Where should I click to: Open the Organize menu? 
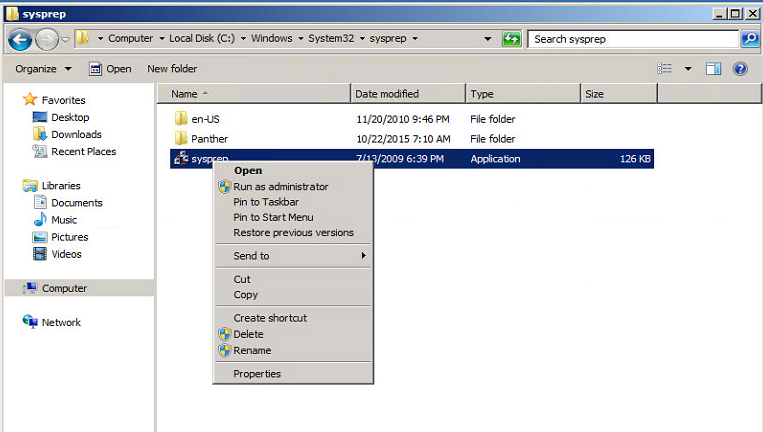coord(43,69)
